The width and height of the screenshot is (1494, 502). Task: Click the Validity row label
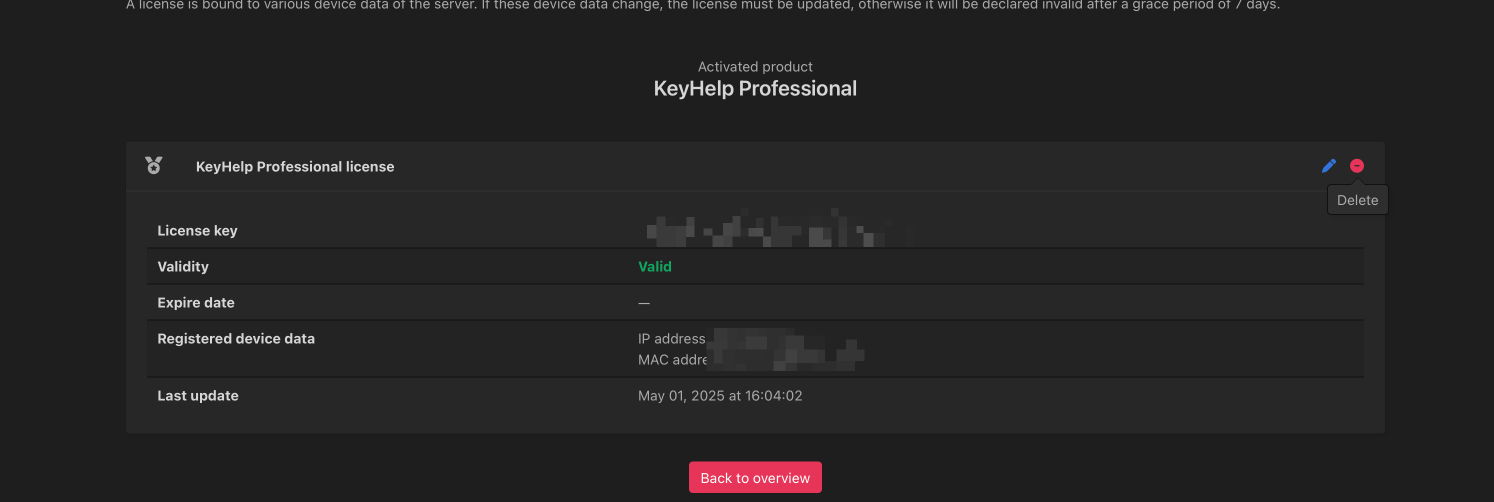(x=183, y=267)
